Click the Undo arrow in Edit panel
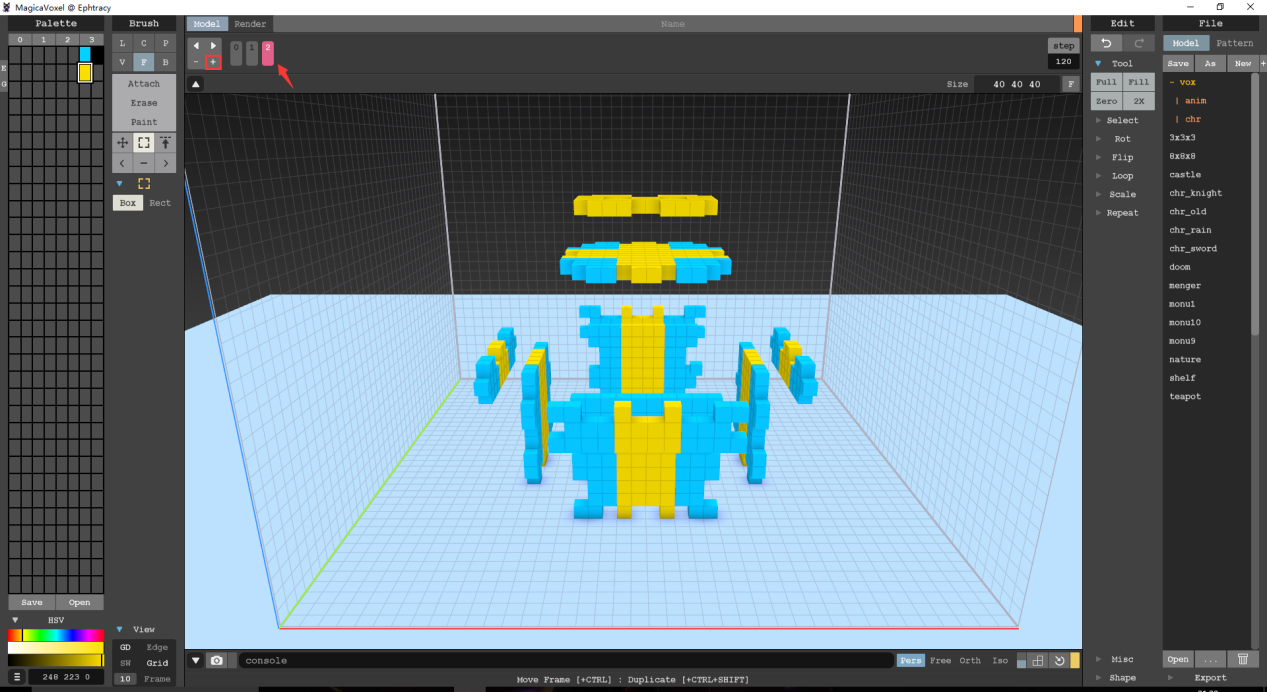Screen dimensions: 1267x692 [x=1106, y=43]
